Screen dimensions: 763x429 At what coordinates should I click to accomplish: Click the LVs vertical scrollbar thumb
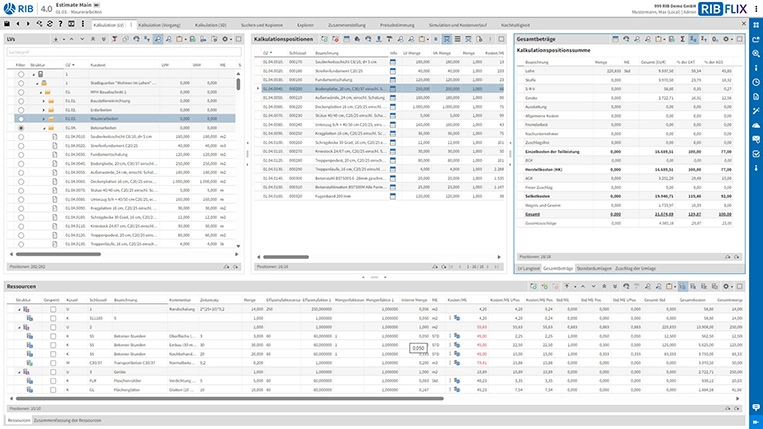238,84
